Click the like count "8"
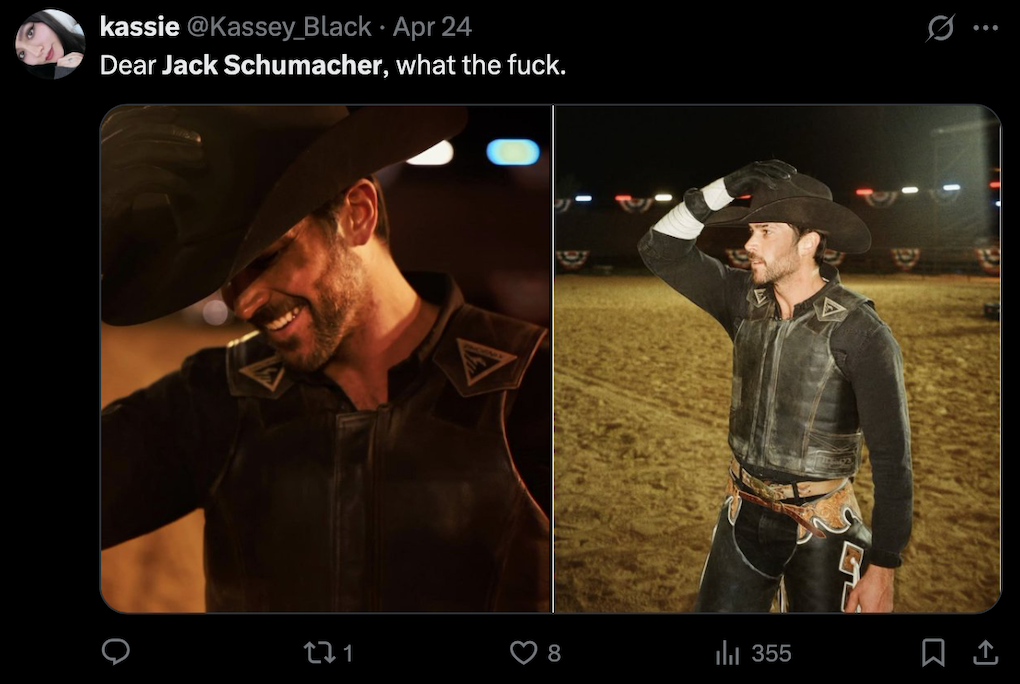Screen dimensions: 1020x684 point(554,654)
